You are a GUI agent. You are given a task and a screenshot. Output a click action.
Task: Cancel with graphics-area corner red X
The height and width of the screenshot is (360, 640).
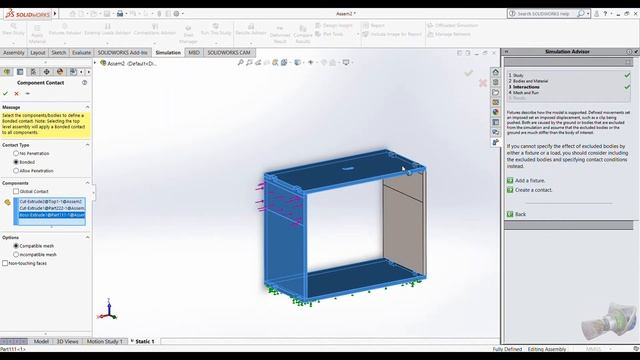click(482, 83)
